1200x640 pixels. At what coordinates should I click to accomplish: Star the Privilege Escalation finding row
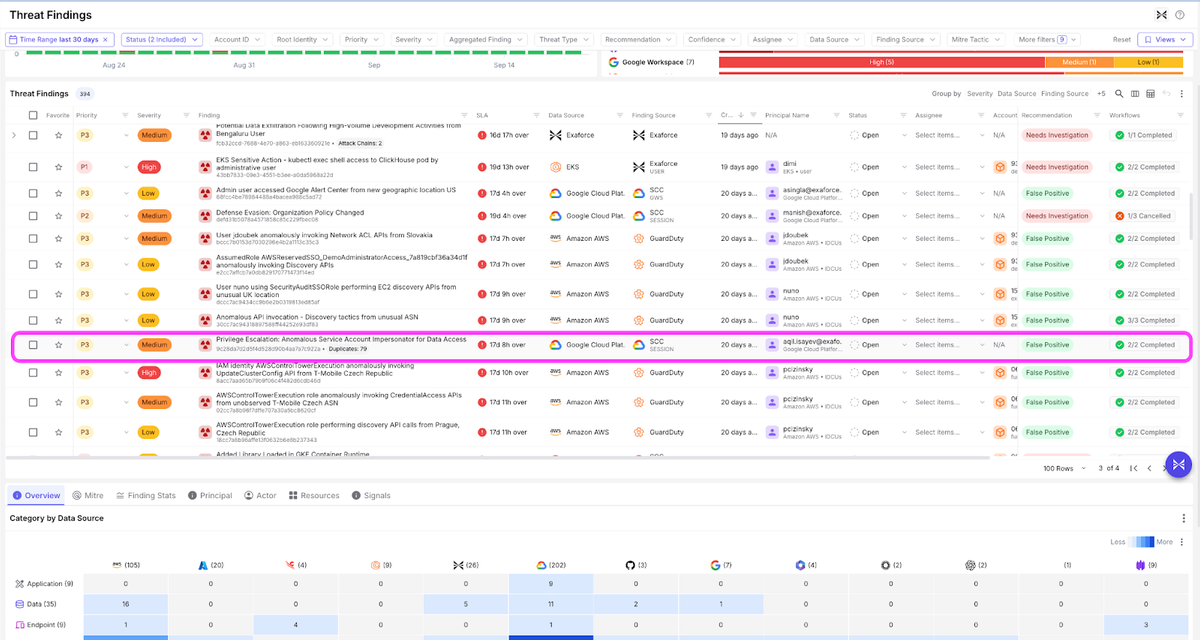(x=59, y=345)
